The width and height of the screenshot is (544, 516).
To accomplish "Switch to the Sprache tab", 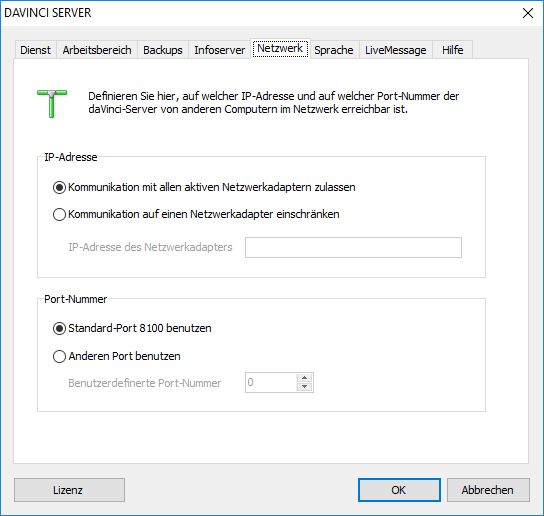I will (x=334, y=50).
